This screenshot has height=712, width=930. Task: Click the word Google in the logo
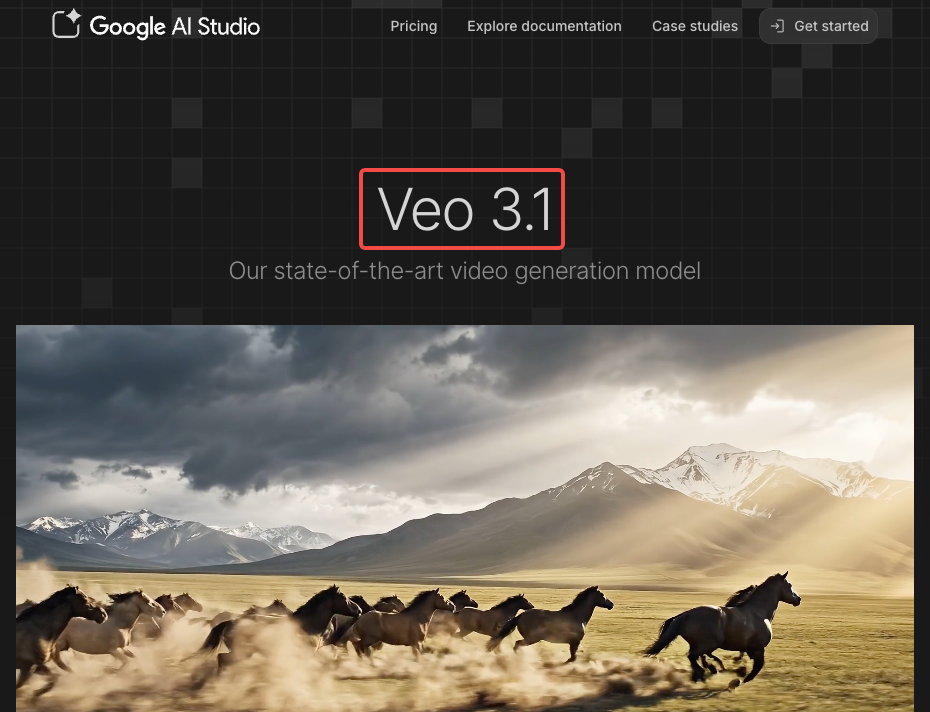(x=128, y=27)
